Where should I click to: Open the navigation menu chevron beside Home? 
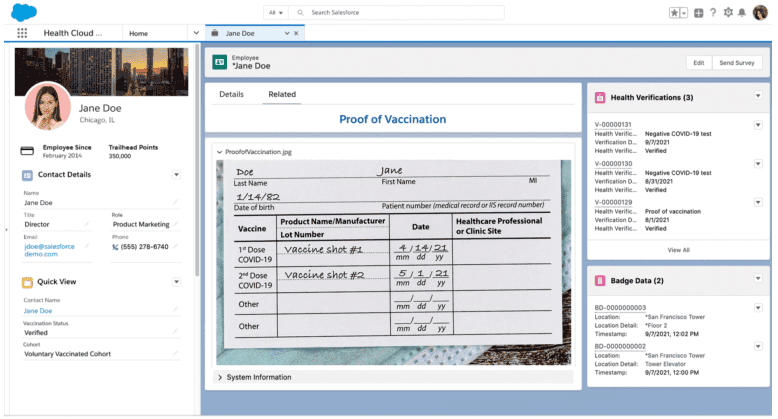click(196, 33)
